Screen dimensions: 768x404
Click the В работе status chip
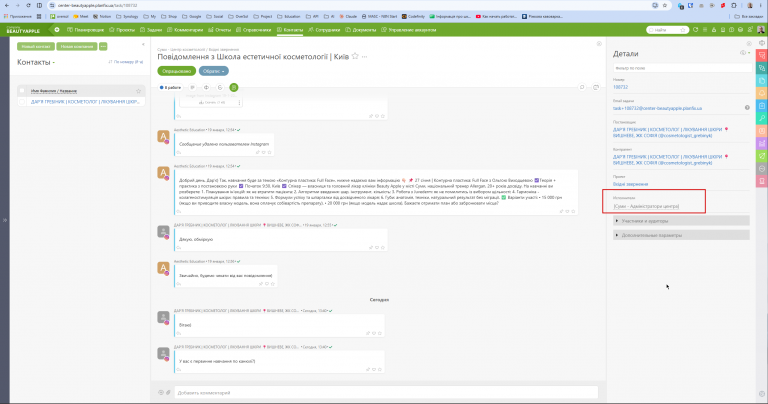coord(170,87)
